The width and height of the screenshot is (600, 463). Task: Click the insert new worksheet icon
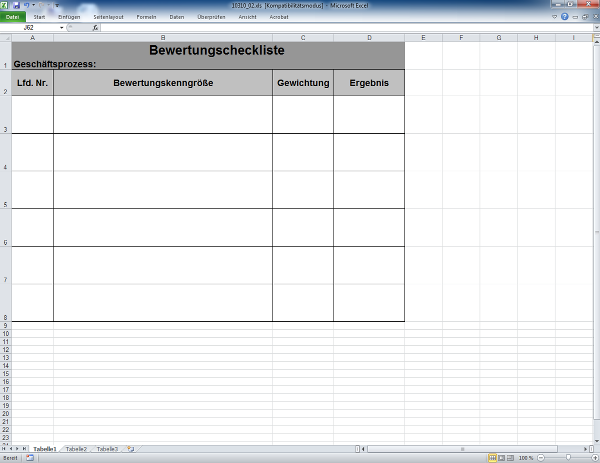pos(131,449)
